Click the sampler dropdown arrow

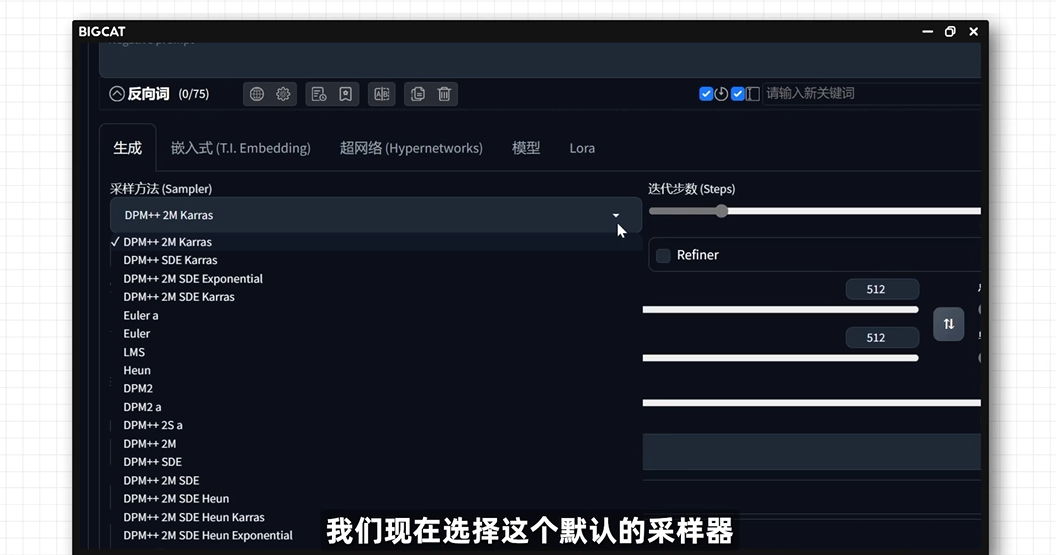point(616,215)
